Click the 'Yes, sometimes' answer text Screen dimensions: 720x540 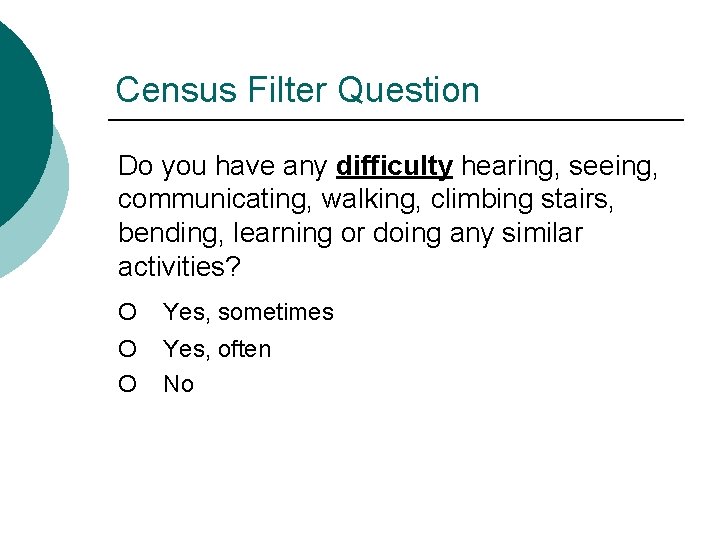[x=248, y=312]
